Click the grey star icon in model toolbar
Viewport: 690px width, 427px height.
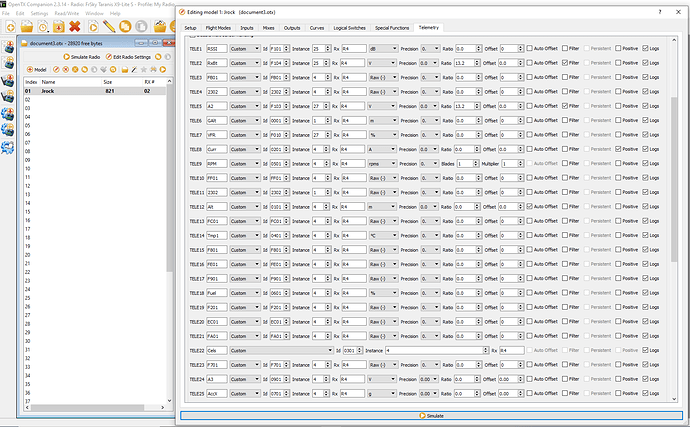tap(143, 70)
